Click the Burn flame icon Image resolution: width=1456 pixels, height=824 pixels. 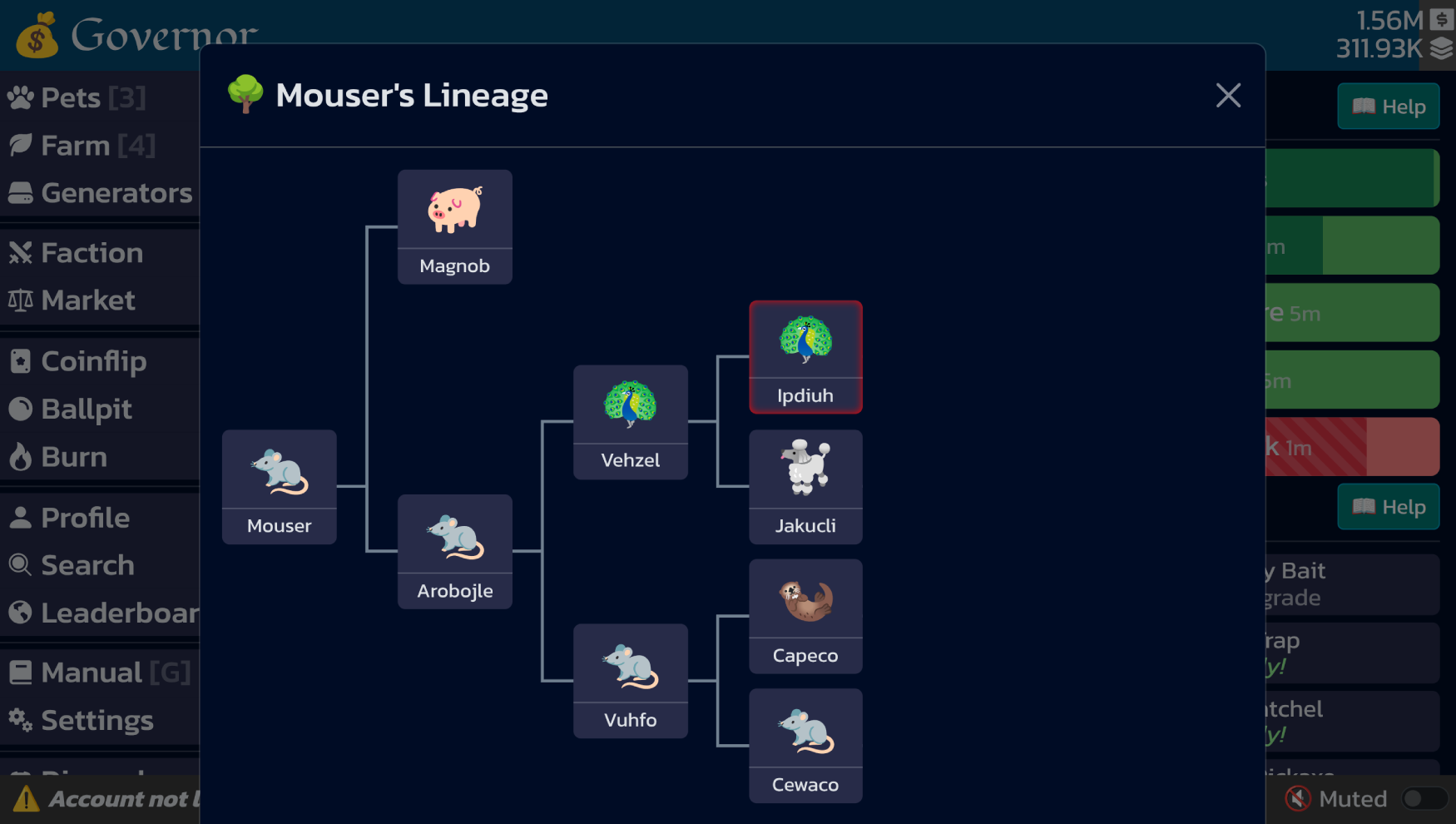pos(20,456)
